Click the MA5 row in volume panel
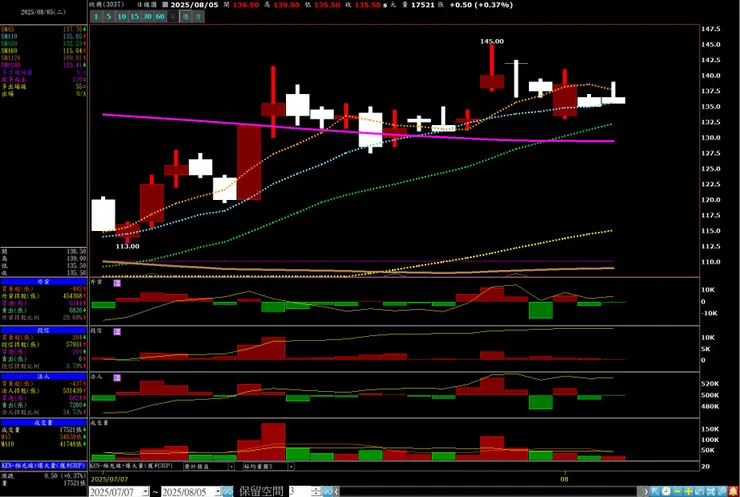740x497 pixels. [x=43, y=437]
